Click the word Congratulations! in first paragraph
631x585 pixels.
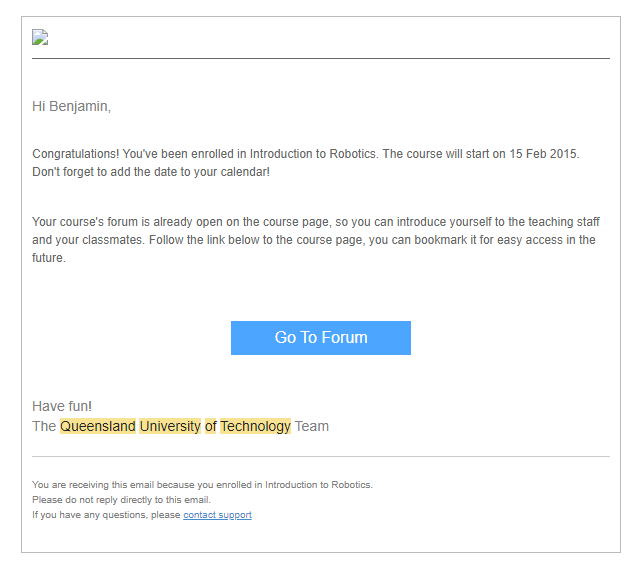75,154
